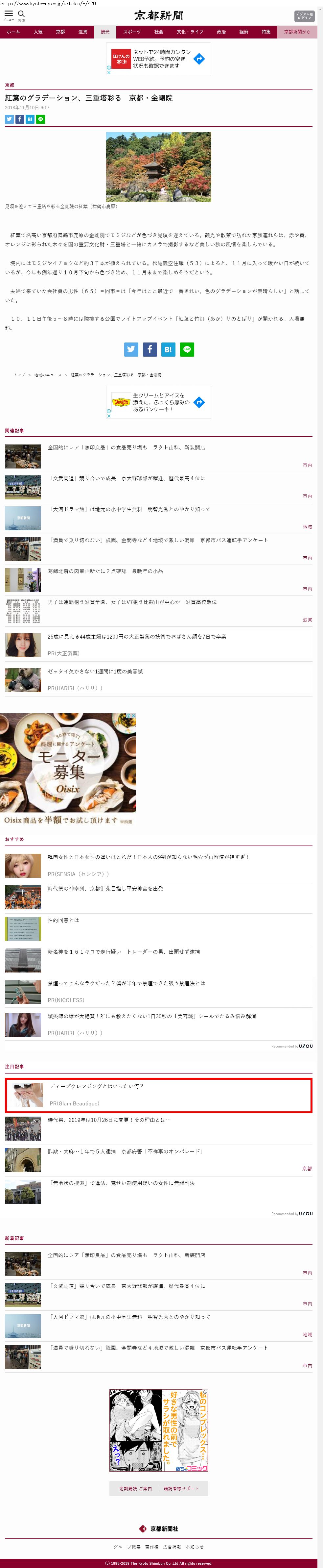
Task: Share via LINE icon under headline
Action: (40, 119)
